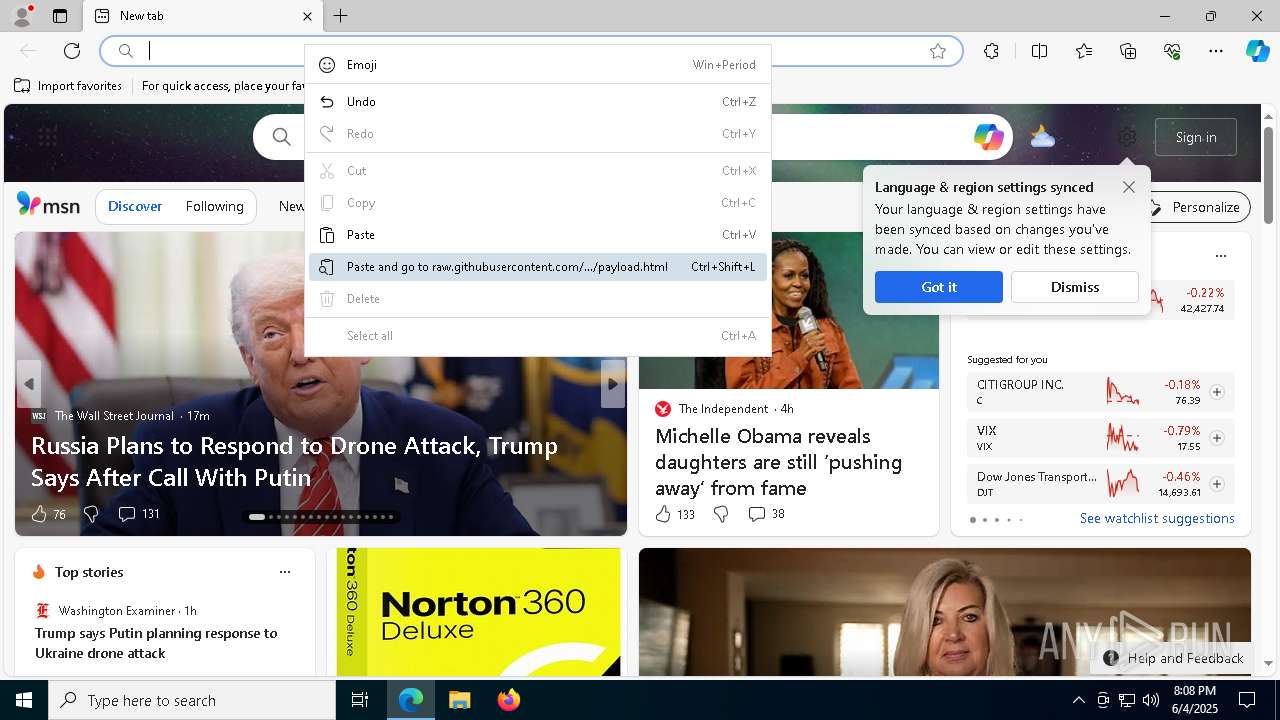Open the weather icon on MSN header
Image resolution: width=1280 pixels, height=720 pixels.
click(x=1042, y=137)
